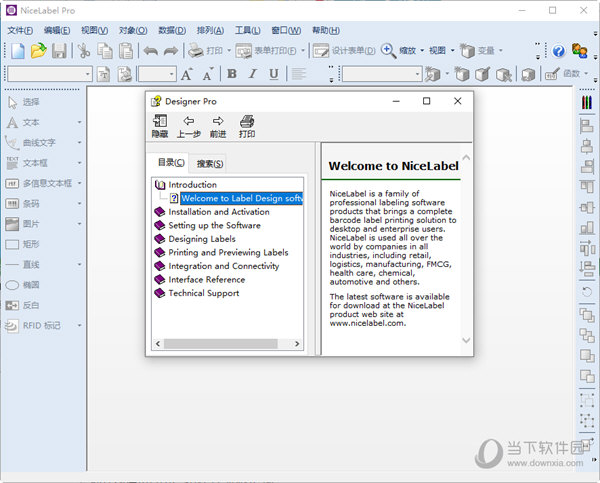This screenshot has width=600, height=483.
Task: Increase font size with large A icon
Action: pyautogui.click(x=187, y=73)
